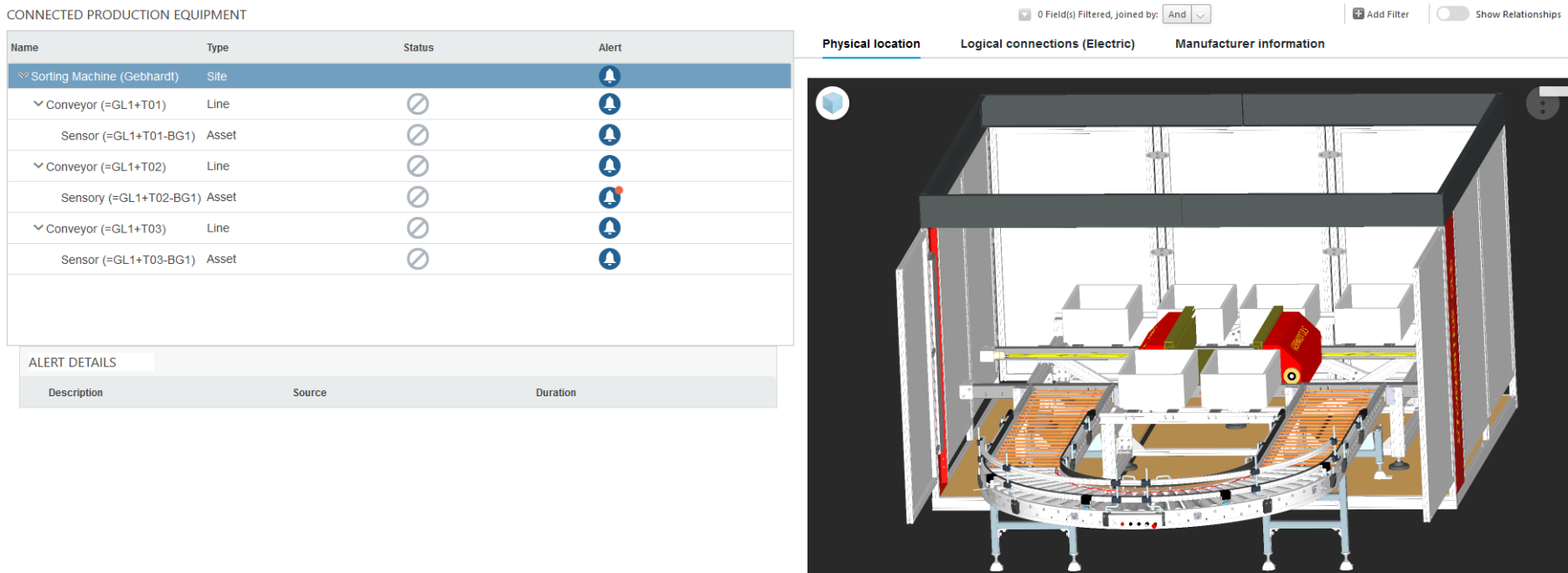Click status icon of Sensor GL1+T01-BG1
Image resolution: width=1568 pixels, height=573 pixels.
[418, 135]
